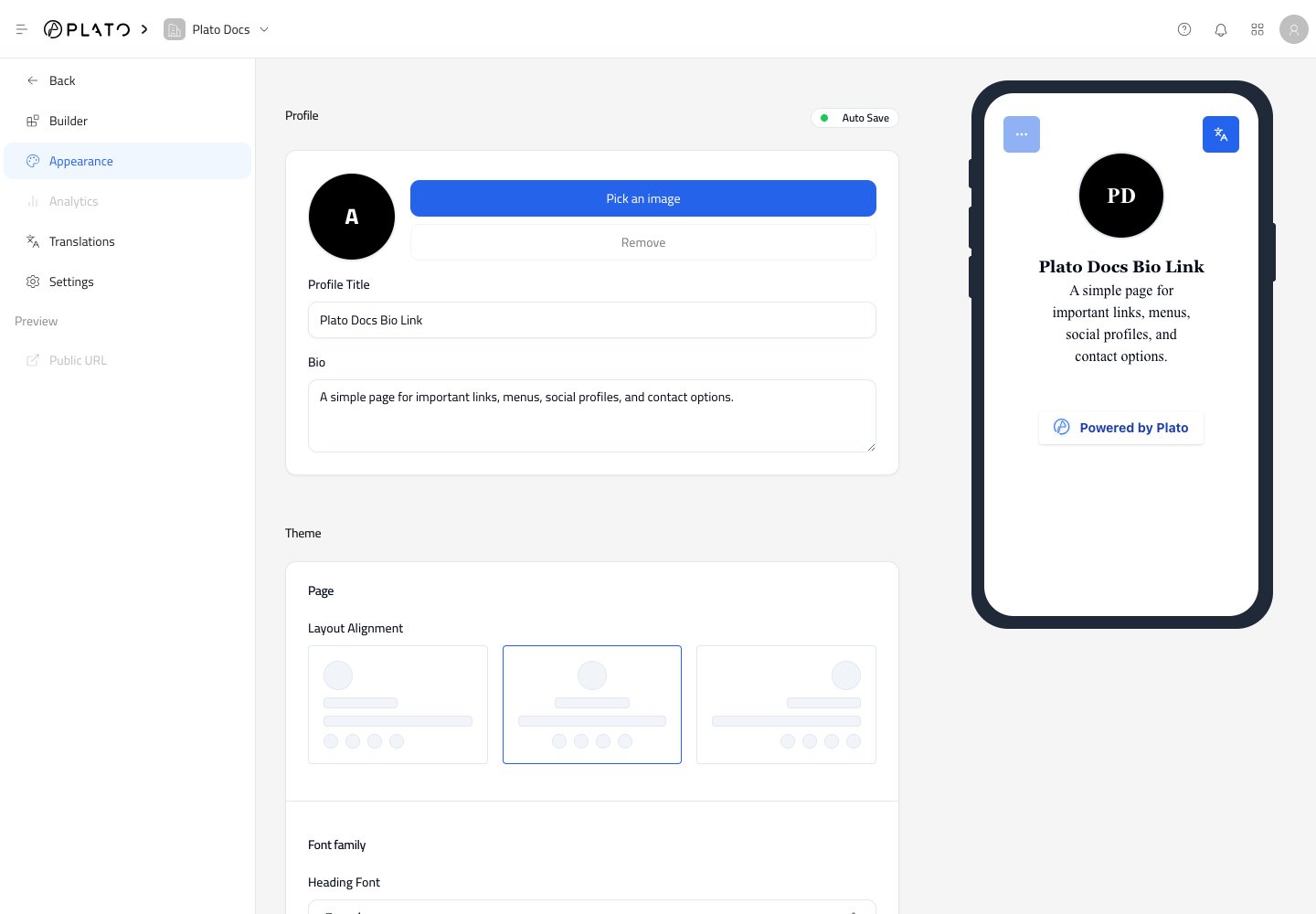
Task: Expand the Plato Docs workspace dropdown chevron
Action: coord(264,29)
